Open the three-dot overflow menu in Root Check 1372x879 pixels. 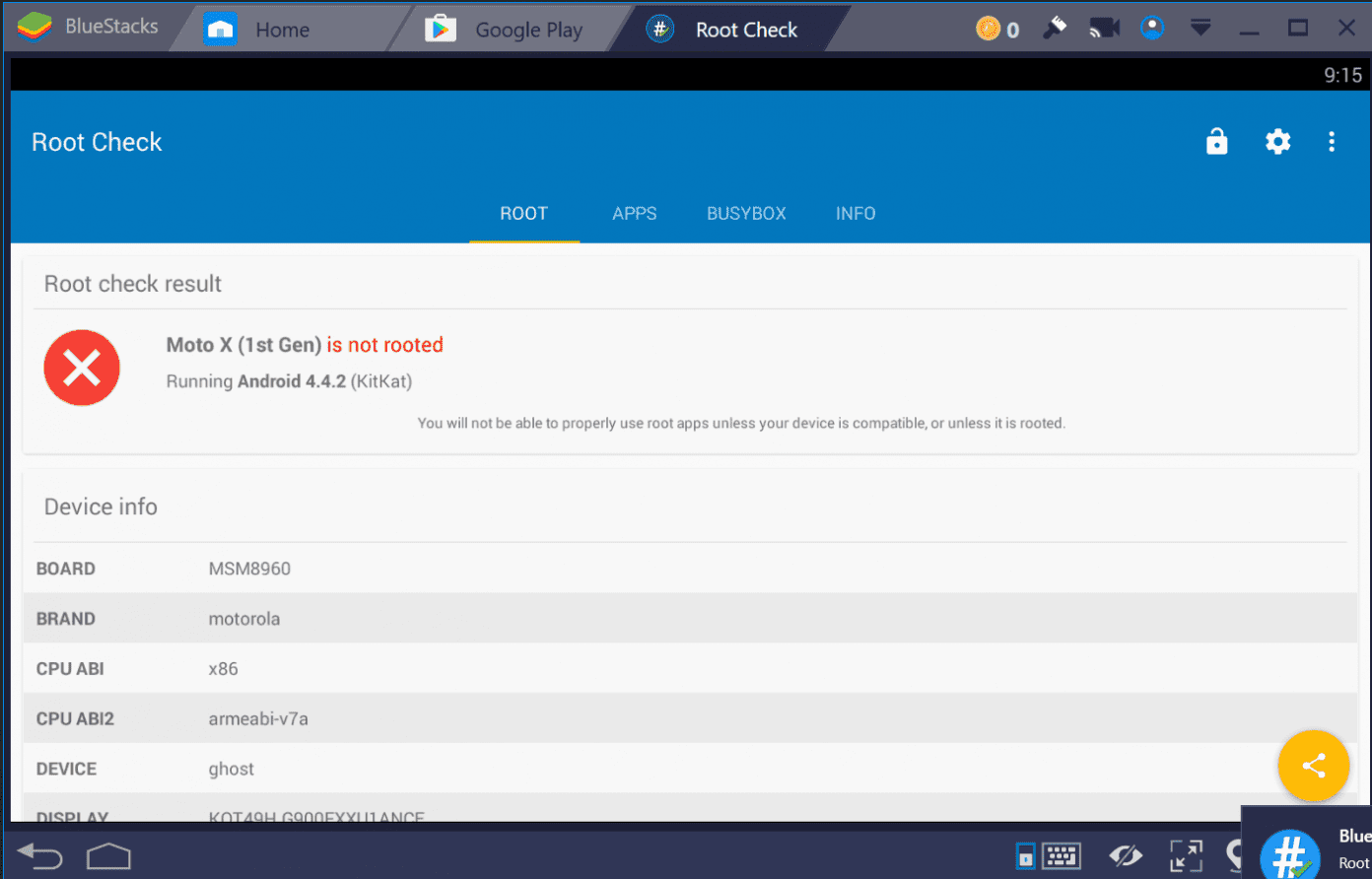point(1332,141)
